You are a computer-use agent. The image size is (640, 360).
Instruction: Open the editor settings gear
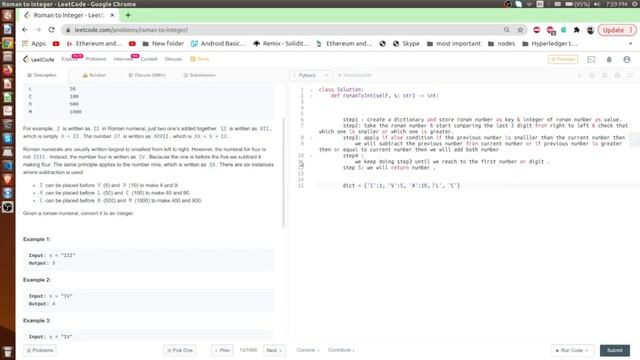click(617, 76)
